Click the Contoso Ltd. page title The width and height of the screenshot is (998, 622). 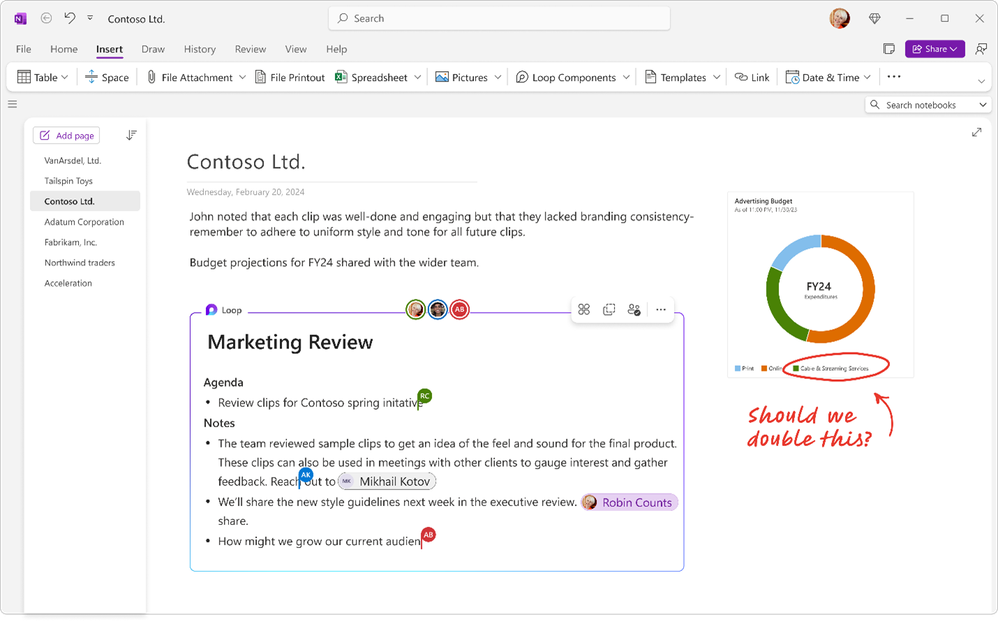click(246, 162)
